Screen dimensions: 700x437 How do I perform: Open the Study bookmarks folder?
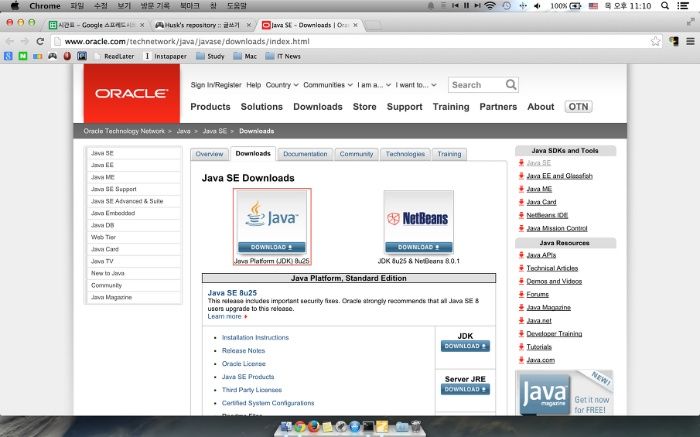[210, 56]
